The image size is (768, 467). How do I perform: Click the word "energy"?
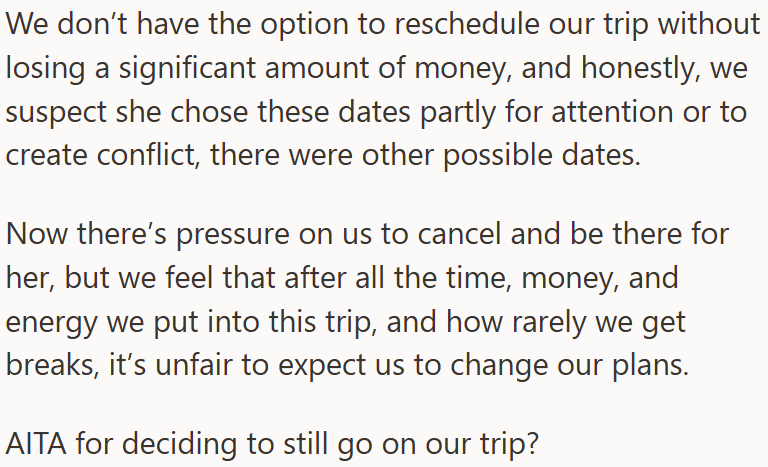coord(51,324)
